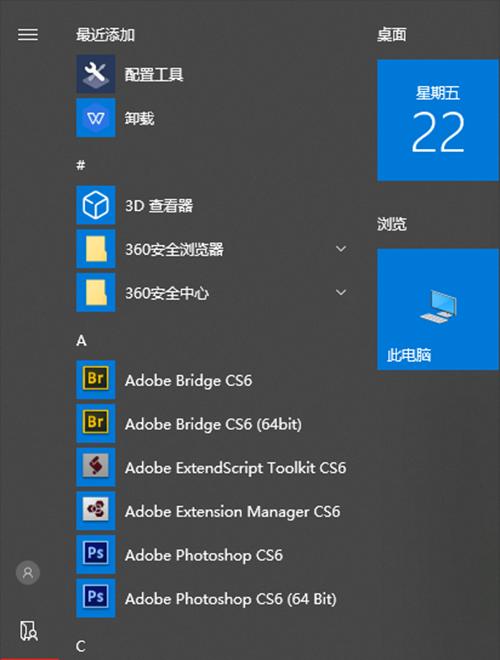500x660 pixels.
Task: Click Adobe Bridge CS6 text label
Action: coord(189,381)
